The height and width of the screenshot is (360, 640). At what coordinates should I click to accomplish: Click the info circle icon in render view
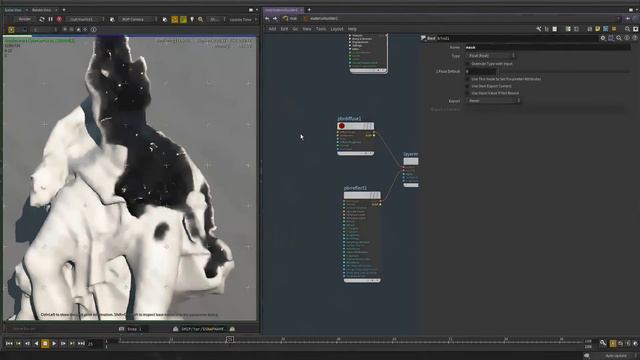pos(93,29)
